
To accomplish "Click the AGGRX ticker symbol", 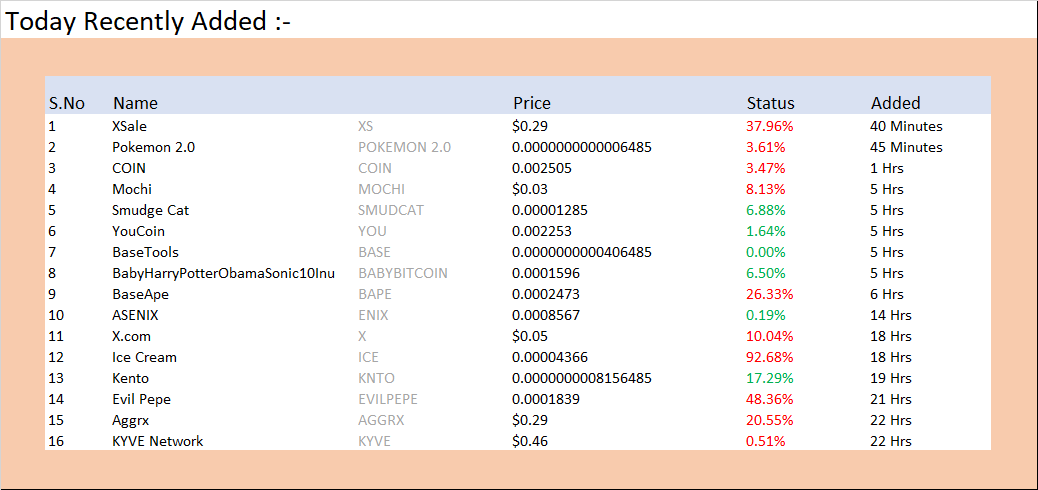I will tap(381, 420).
